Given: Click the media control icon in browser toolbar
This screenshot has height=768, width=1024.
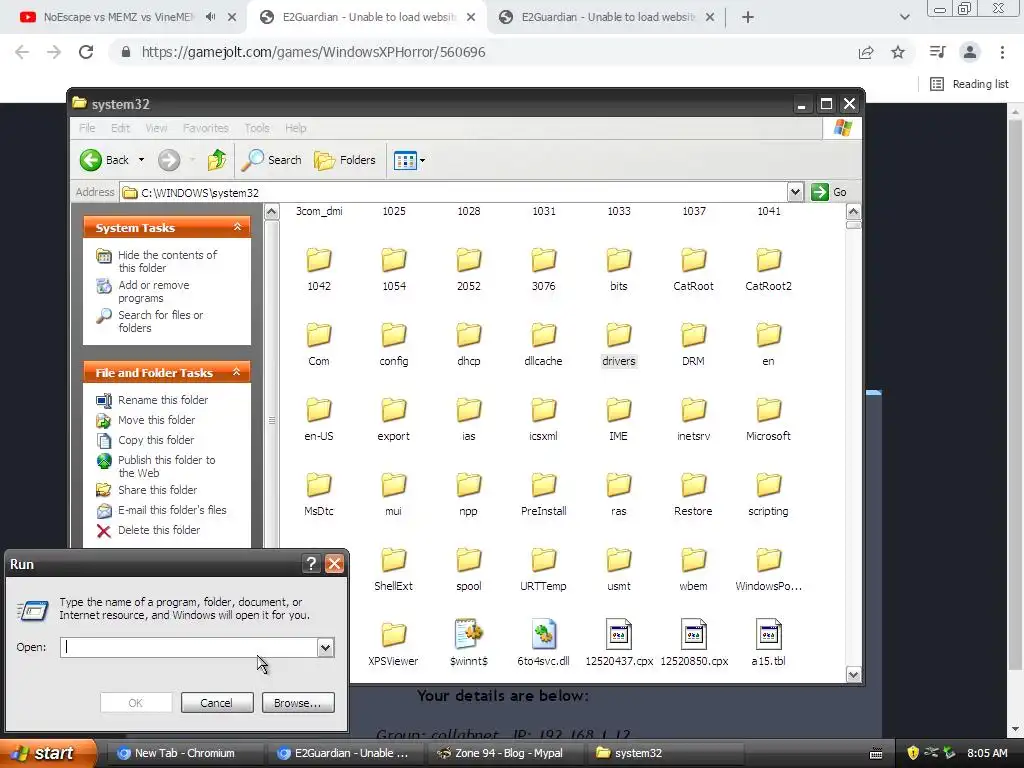Looking at the screenshot, I should tap(937, 52).
